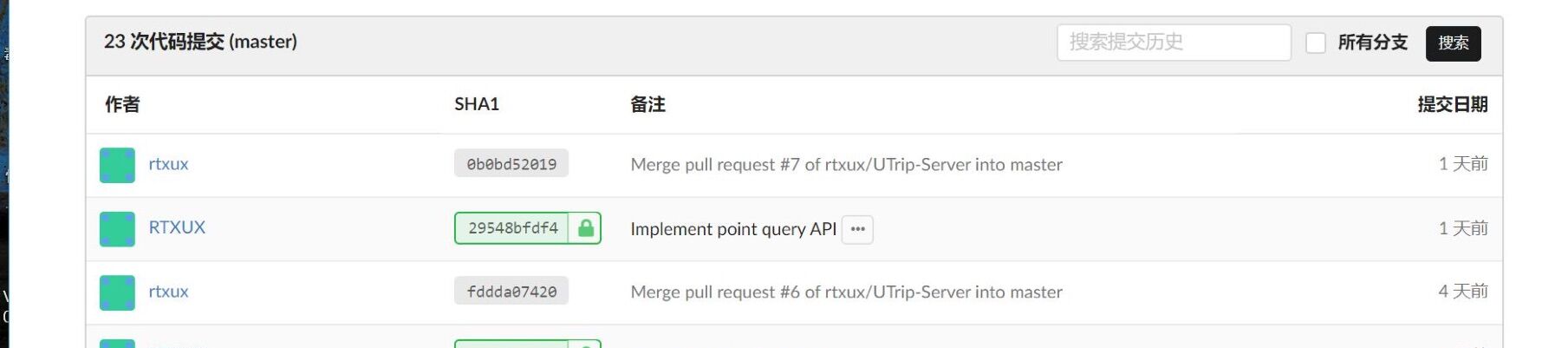Screen dimensions: 1568x348
Task: Open commit SHA 0b0bd52019
Action: 511,164
